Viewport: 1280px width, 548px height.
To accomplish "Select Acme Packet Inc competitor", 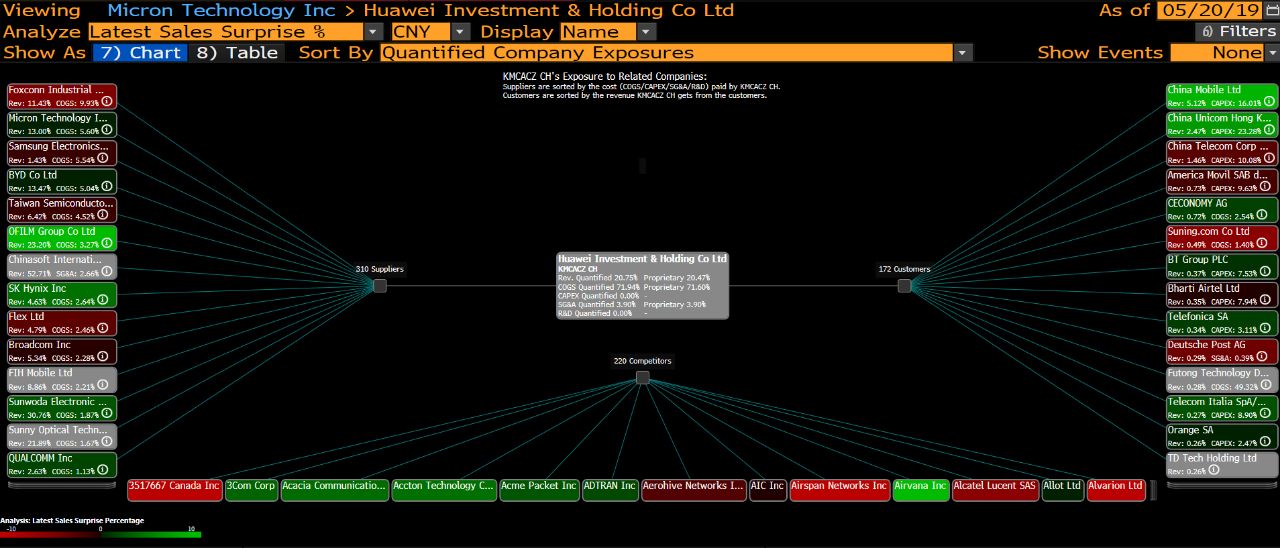I will click(x=539, y=490).
